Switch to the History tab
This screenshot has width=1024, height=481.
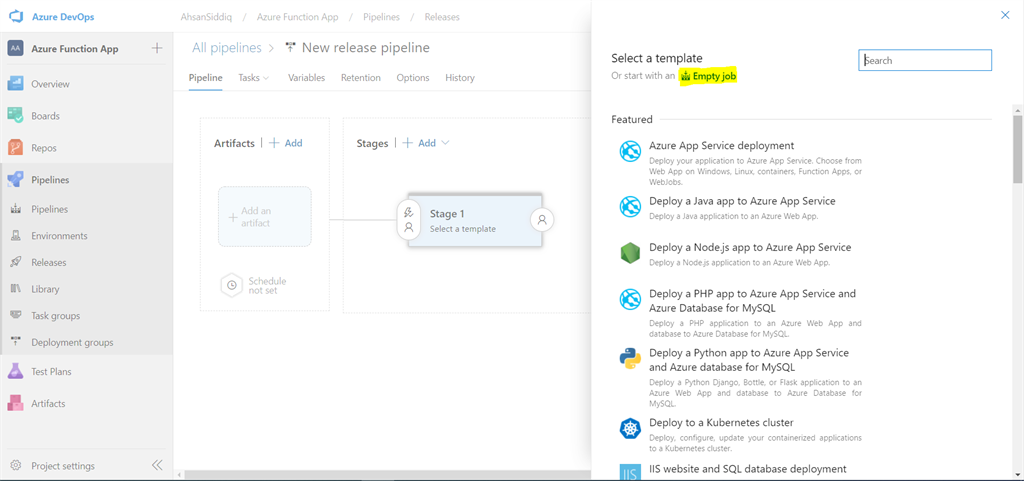click(460, 78)
